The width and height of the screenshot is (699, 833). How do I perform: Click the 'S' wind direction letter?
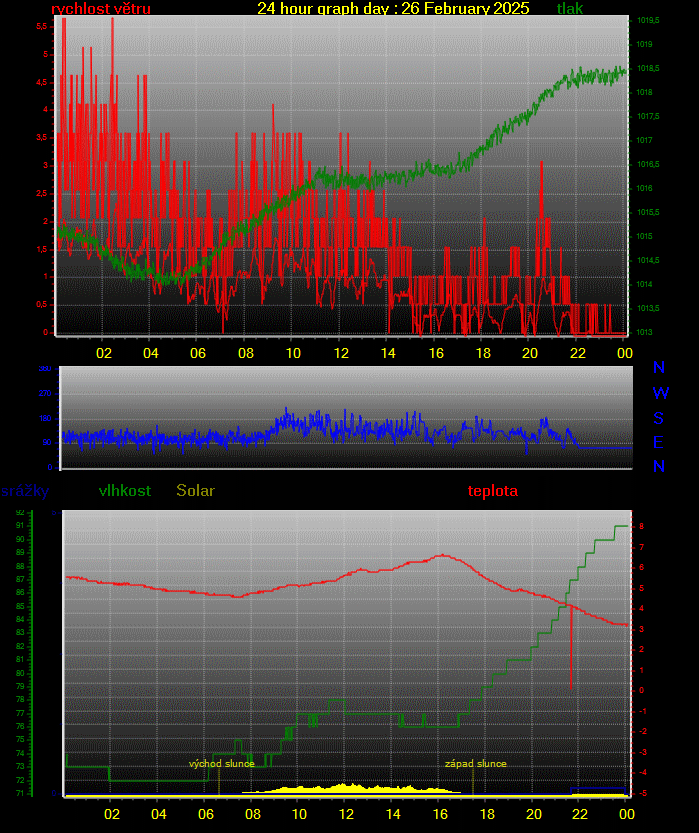click(659, 418)
